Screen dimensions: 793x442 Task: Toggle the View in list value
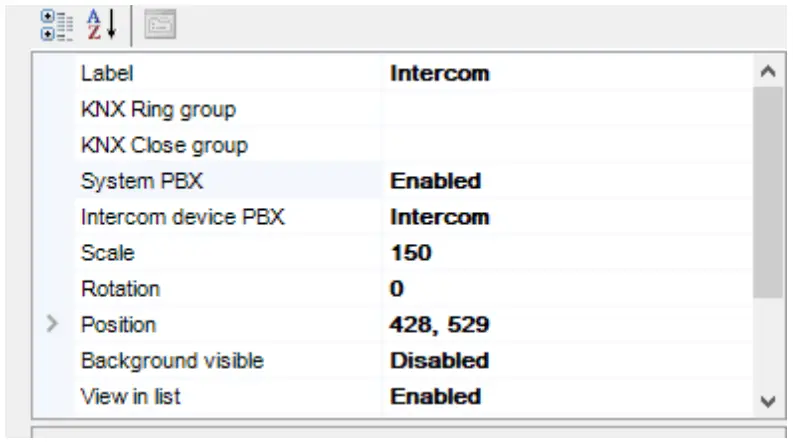click(x=435, y=396)
